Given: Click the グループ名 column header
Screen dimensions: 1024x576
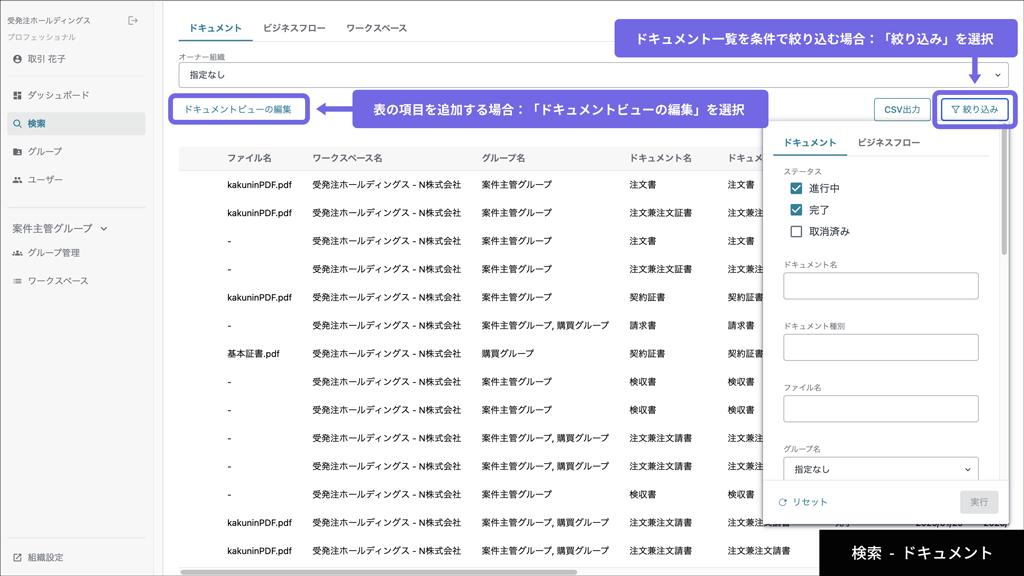Looking at the screenshot, I should [504, 158].
